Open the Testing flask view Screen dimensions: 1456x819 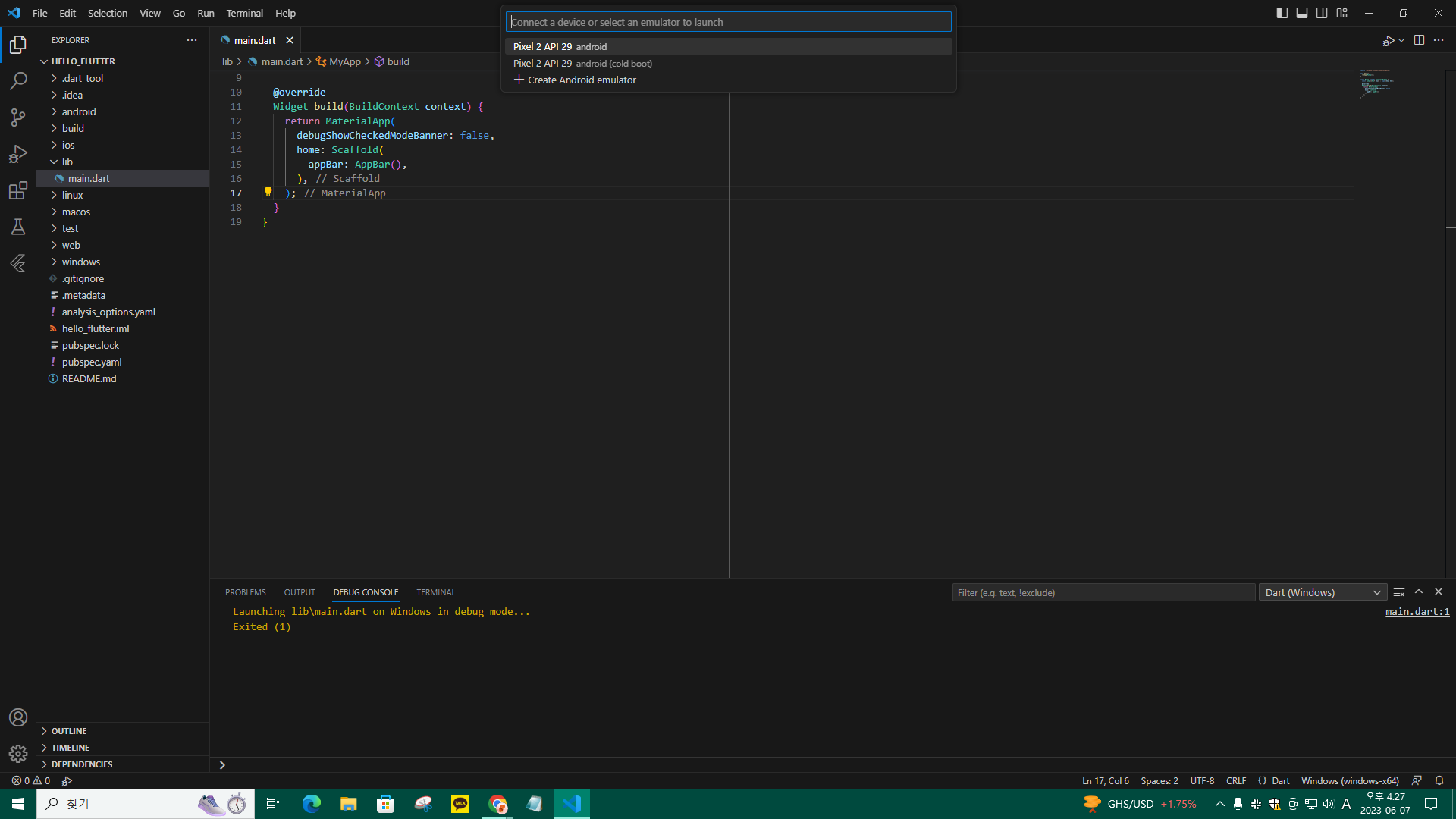[x=18, y=227]
